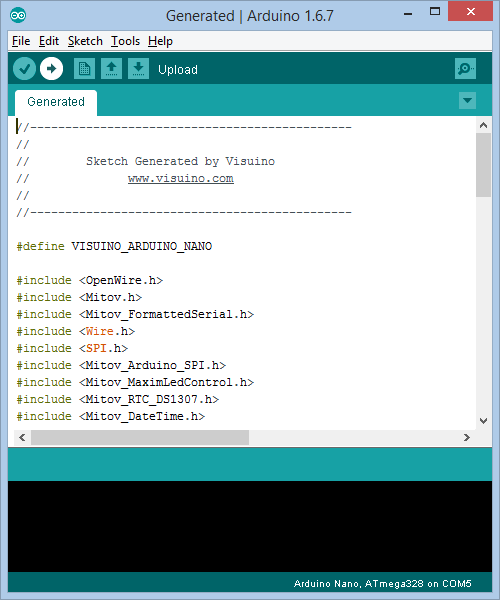
Task: Click the 'Sketch Generated by Visuino' comment
Action: click(x=180, y=161)
